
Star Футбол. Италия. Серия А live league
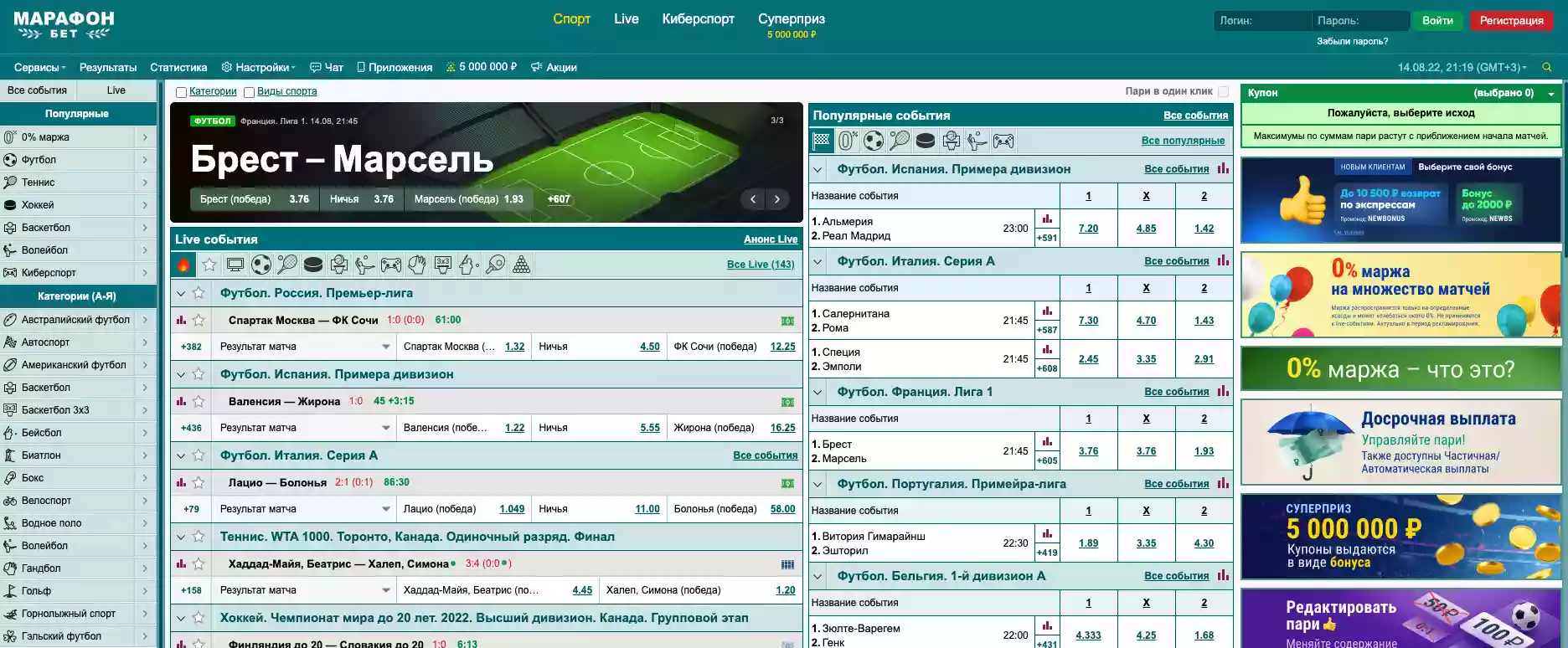(199, 455)
